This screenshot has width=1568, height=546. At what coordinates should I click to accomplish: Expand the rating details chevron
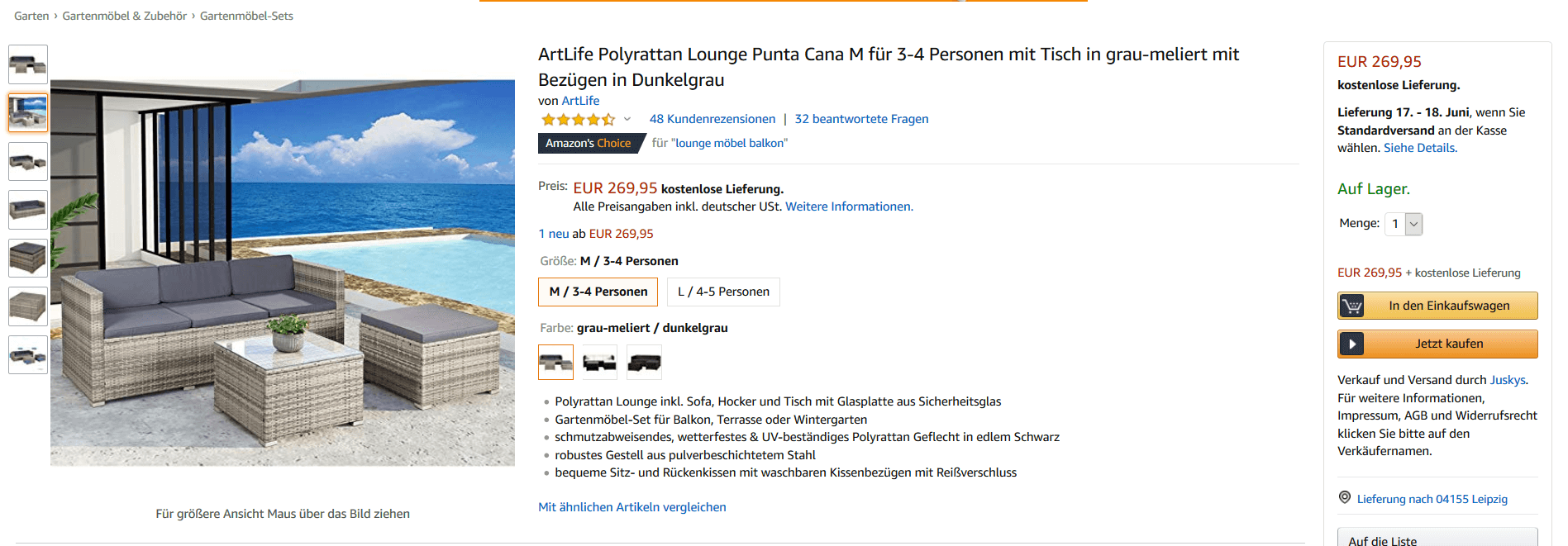point(627,119)
